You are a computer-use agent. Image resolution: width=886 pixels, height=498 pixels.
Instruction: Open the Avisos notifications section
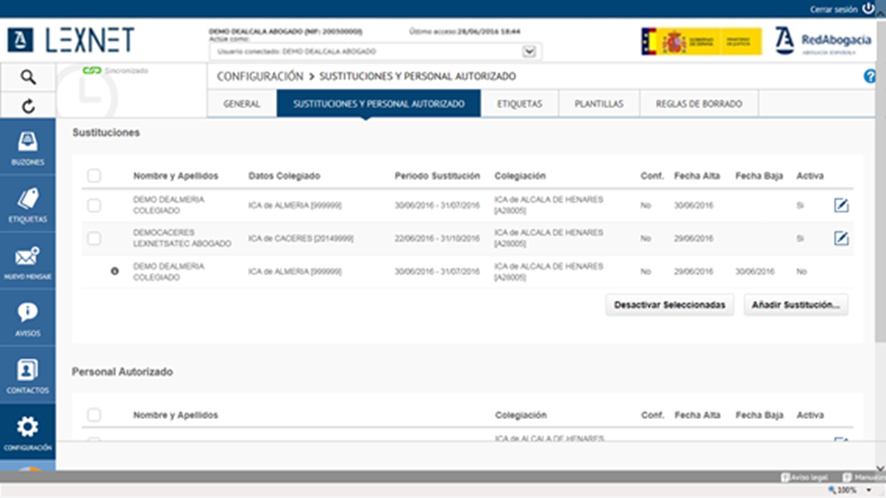pos(28,318)
